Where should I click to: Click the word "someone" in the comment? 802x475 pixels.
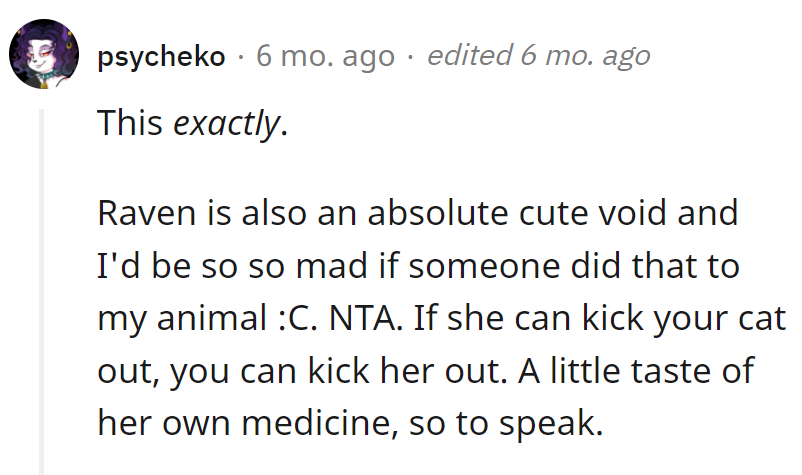(x=464, y=266)
